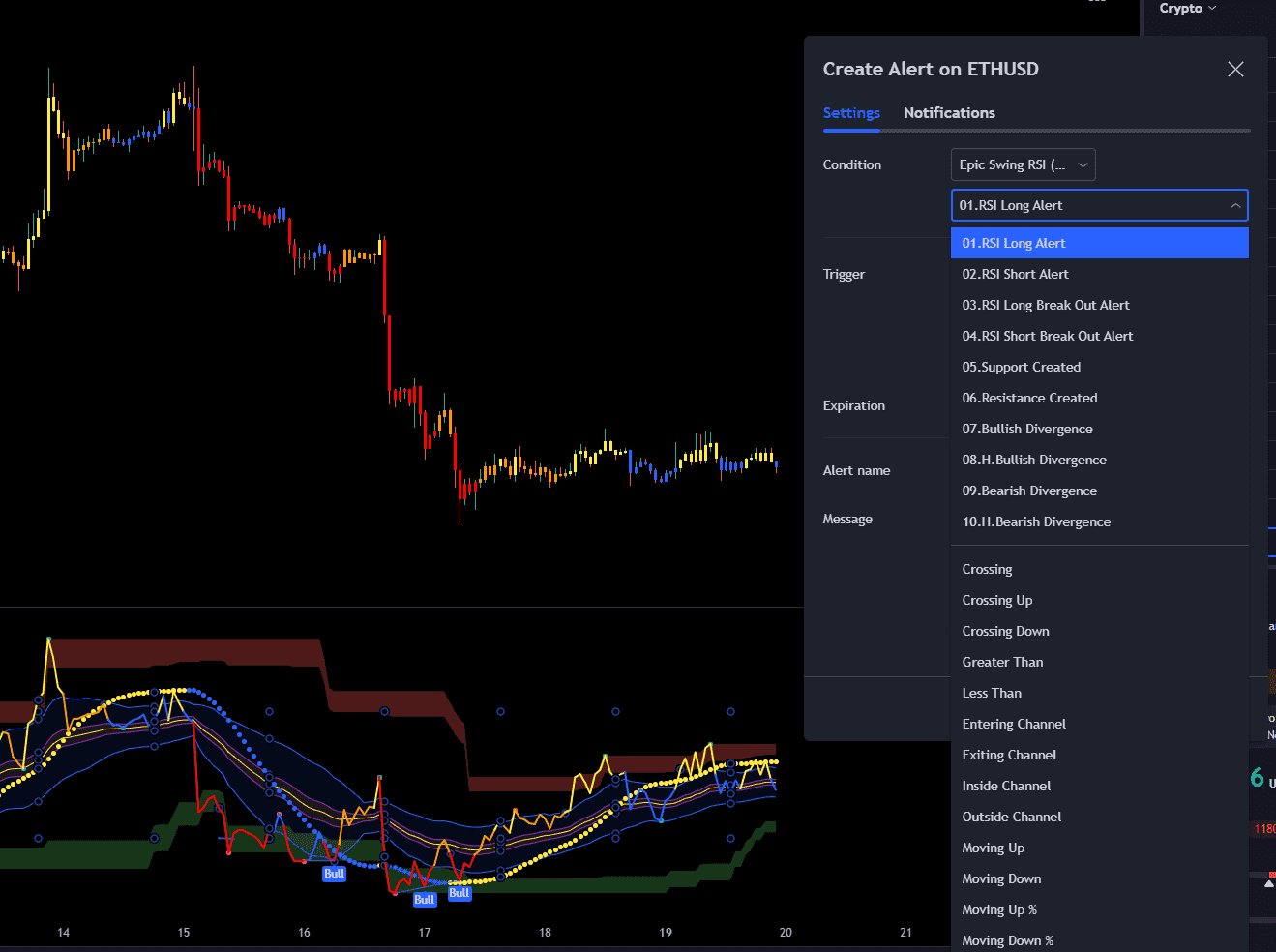
Task: Switch to the Settings tab
Action: pos(851,113)
